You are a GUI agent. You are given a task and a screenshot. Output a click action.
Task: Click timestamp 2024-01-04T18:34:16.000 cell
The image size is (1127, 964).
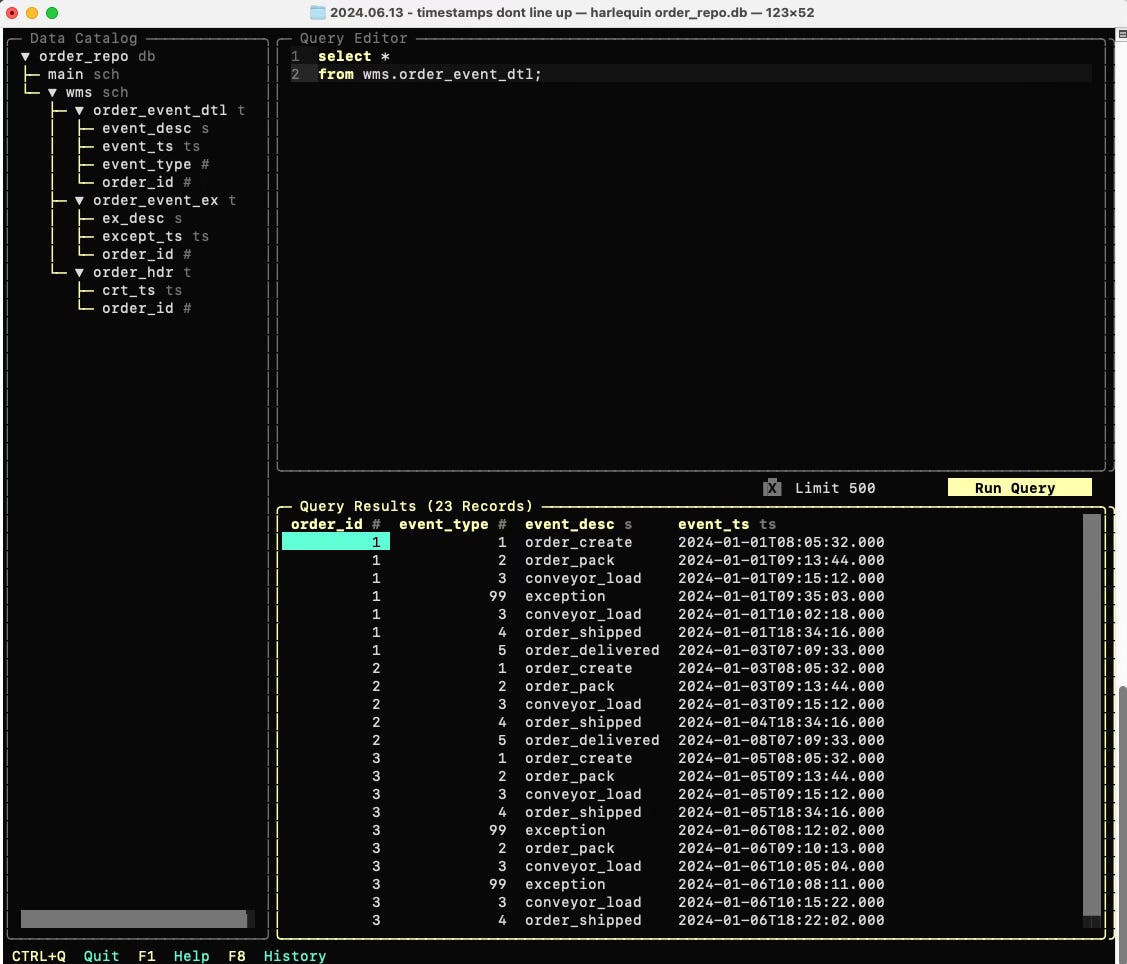[x=781, y=722]
